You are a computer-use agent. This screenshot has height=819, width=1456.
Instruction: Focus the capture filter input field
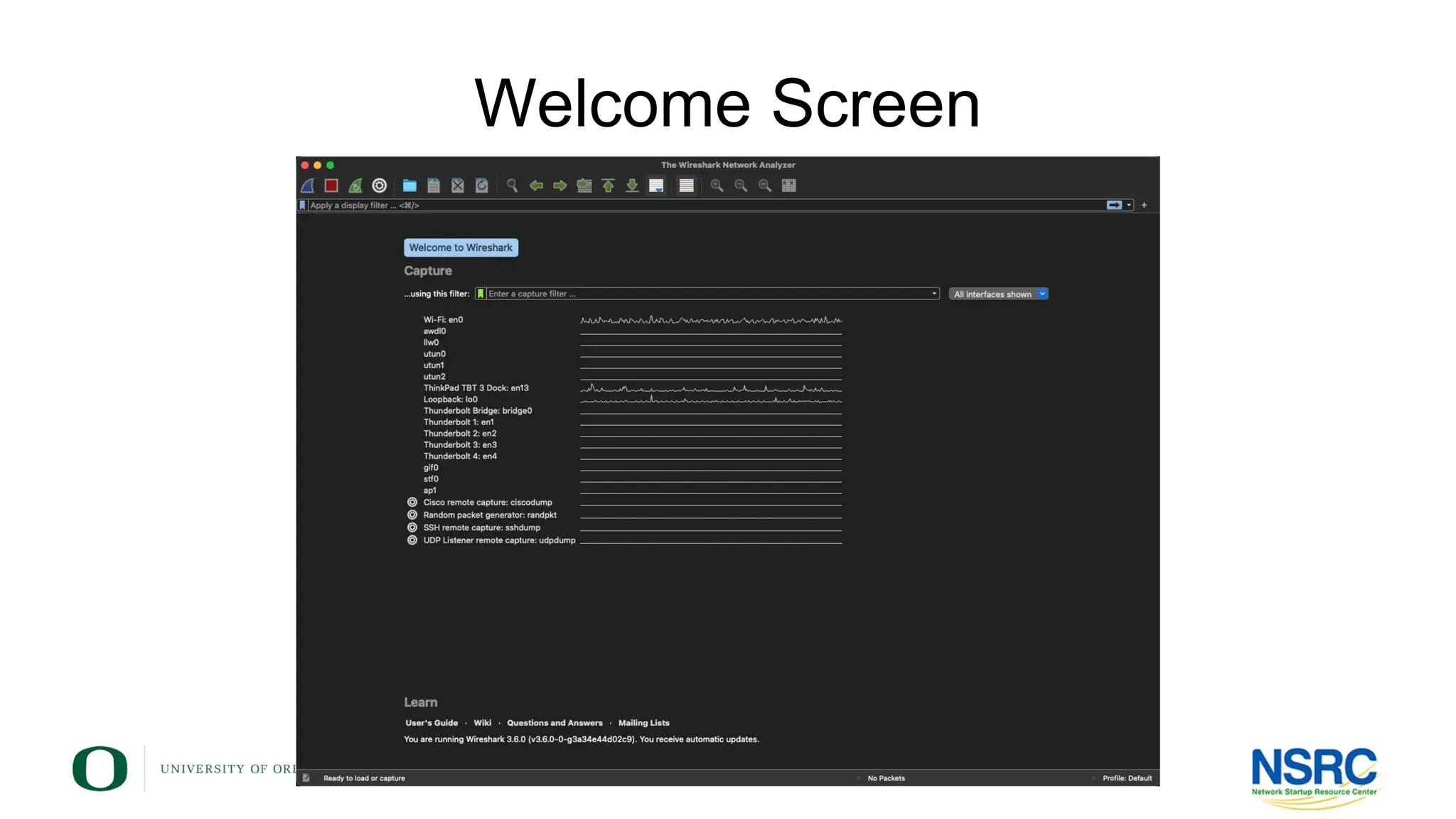(707, 294)
